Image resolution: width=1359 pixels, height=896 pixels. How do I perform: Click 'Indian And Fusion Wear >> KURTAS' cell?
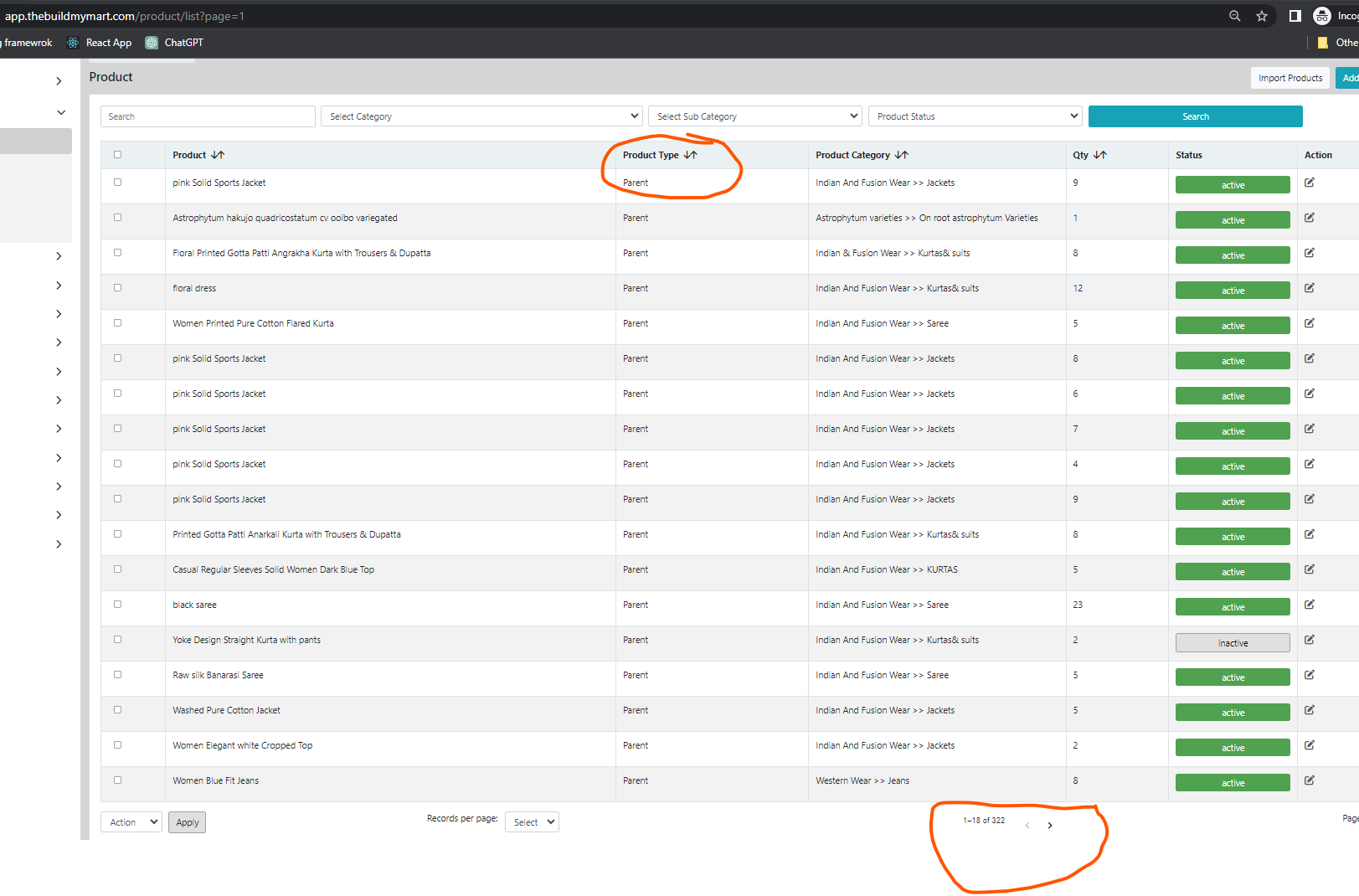(x=887, y=569)
